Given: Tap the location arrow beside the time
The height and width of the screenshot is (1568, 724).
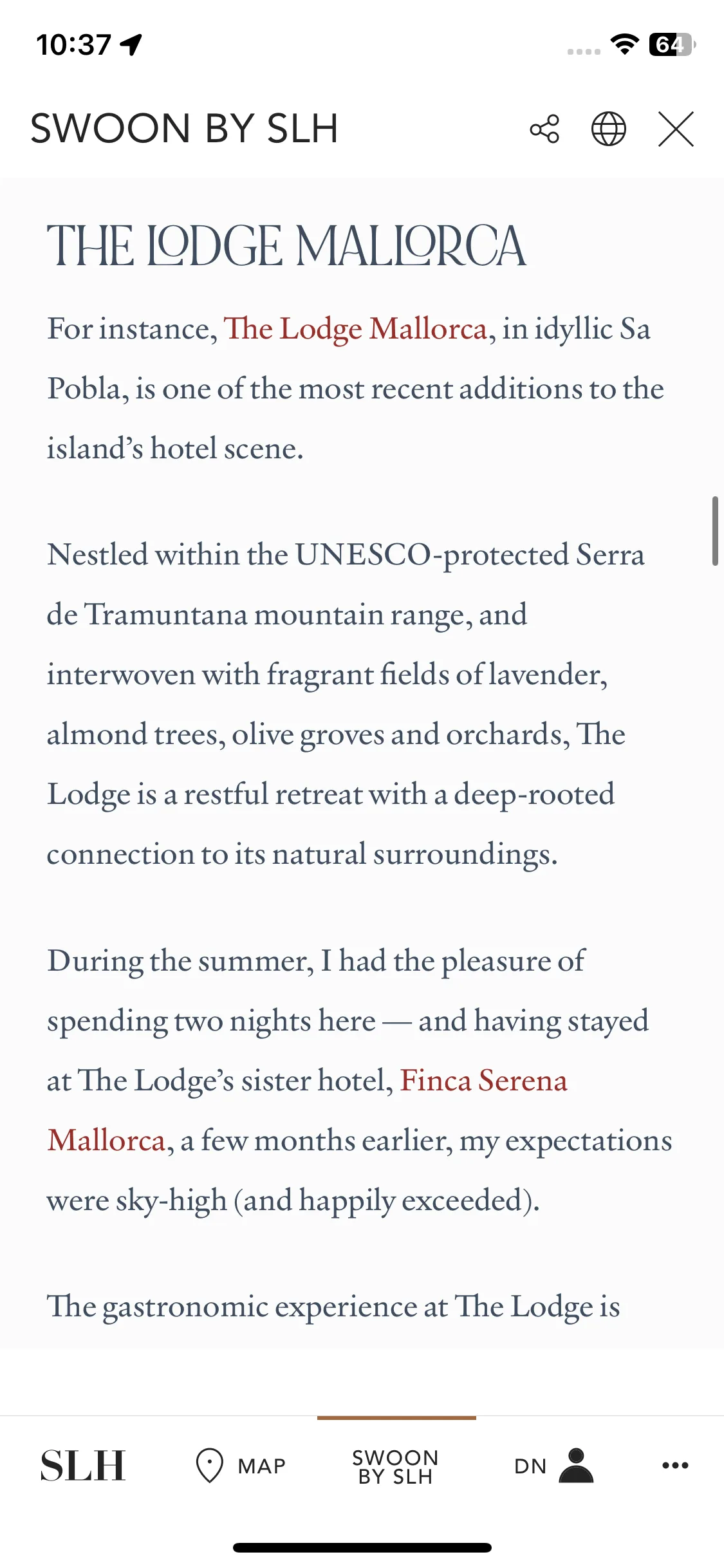Looking at the screenshot, I should pyautogui.click(x=131, y=45).
